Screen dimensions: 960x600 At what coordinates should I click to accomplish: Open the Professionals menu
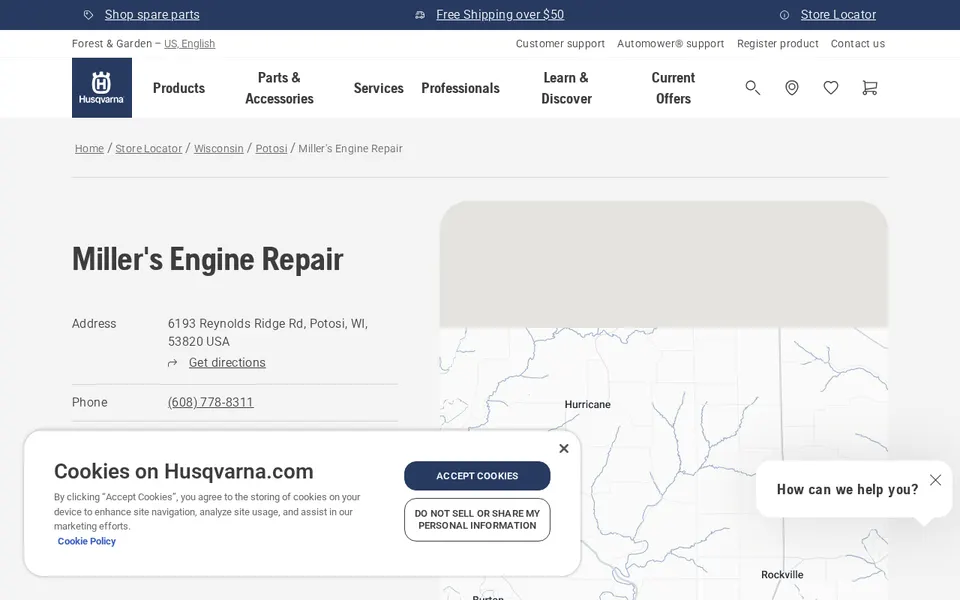[460, 88]
